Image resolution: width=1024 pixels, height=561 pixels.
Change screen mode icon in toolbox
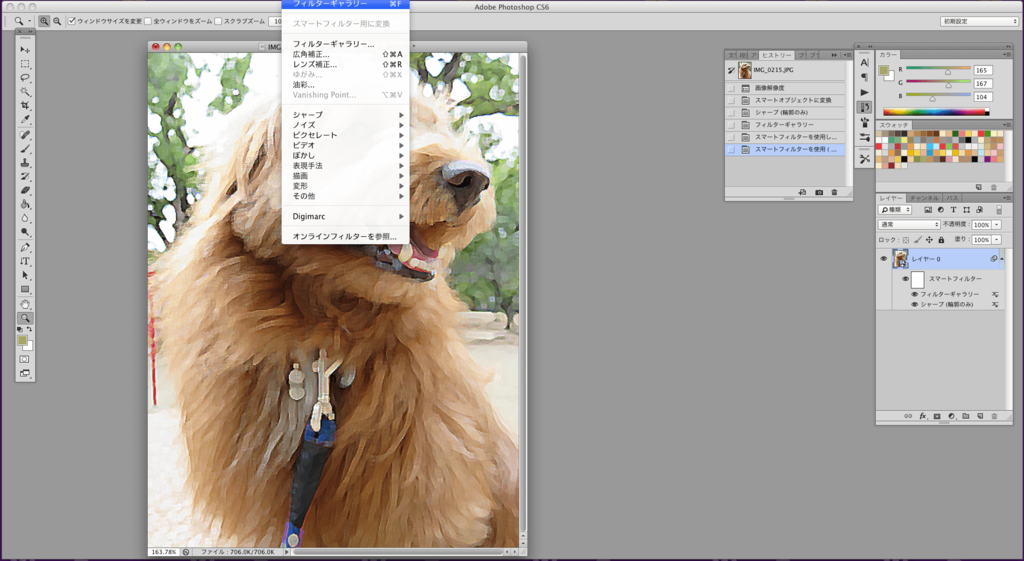(24, 374)
